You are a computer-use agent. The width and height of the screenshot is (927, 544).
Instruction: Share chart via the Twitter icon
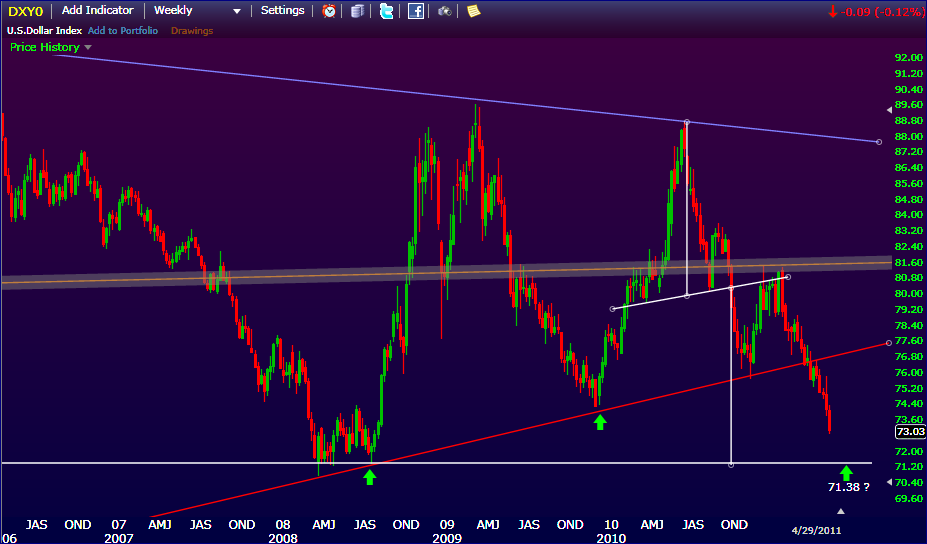coord(387,11)
